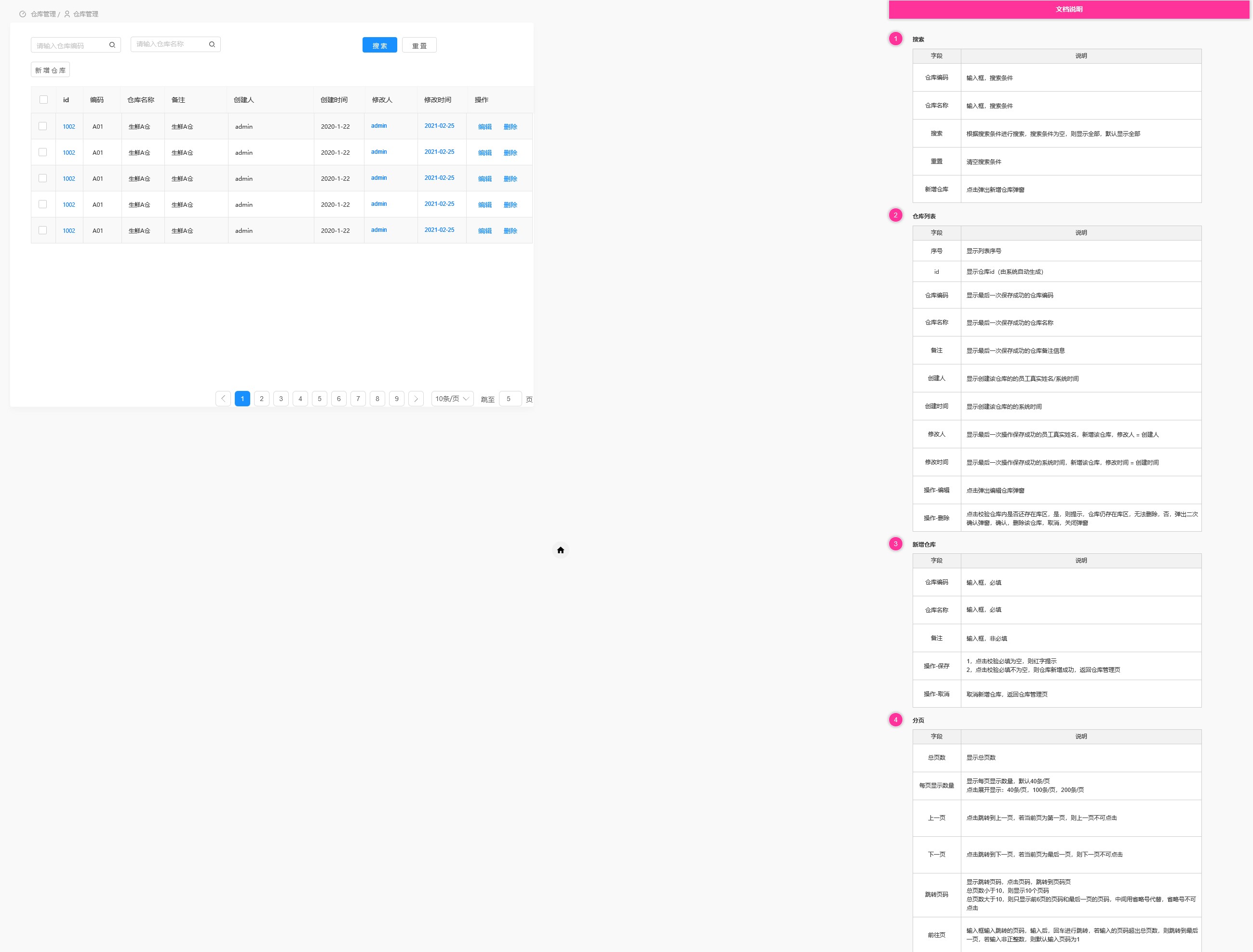Click the 清空搜索条件 description text
The width and height of the screenshot is (1253, 952).
coord(984,161)
